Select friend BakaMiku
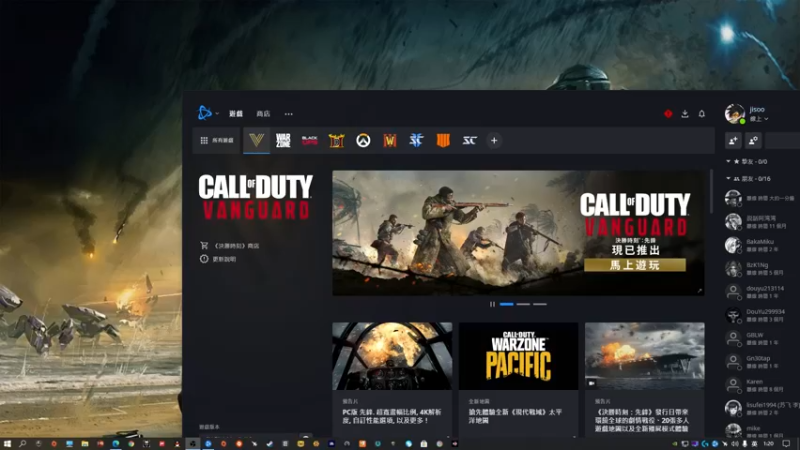The height and width of the screenshot is (450, 800). coord(760,245)
